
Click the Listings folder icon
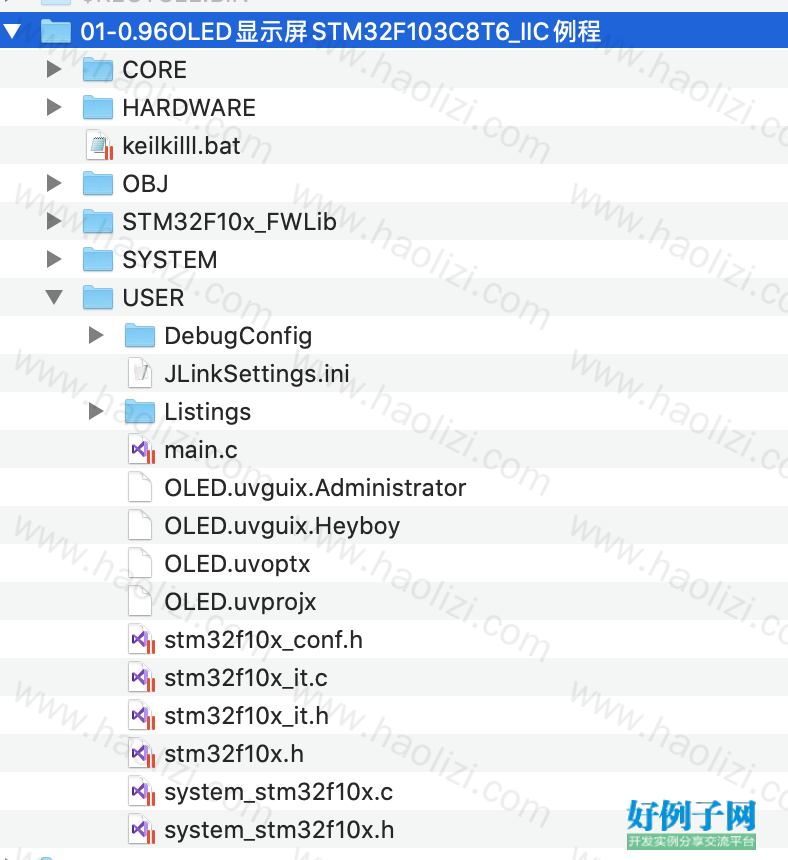pos(140,411)
